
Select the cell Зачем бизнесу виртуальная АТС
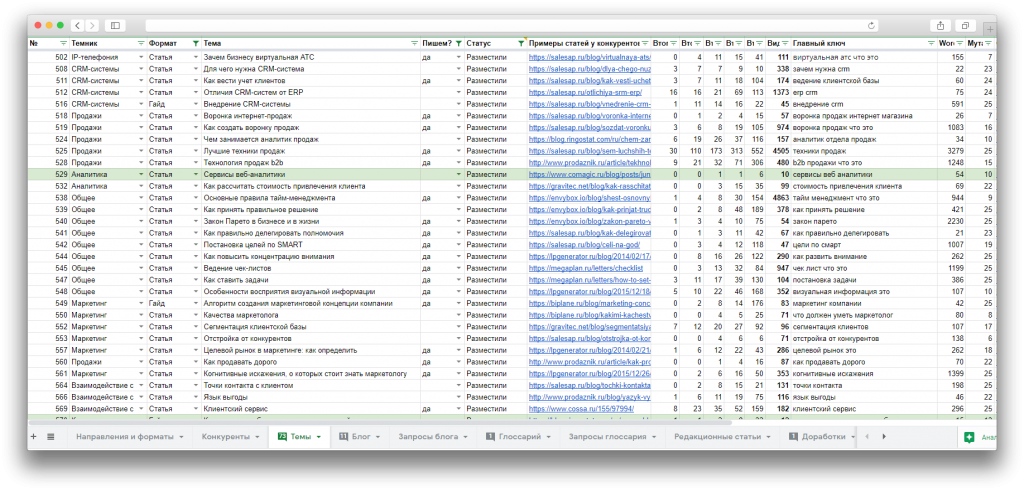click(310, 57)
